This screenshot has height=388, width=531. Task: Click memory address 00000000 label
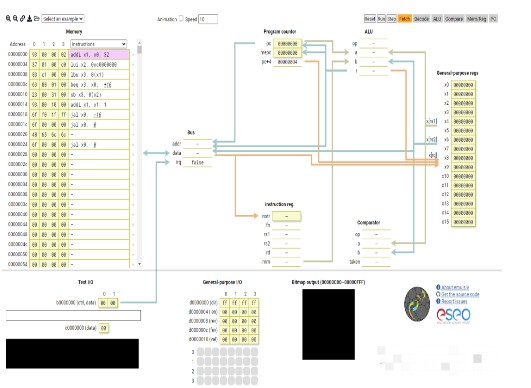(18, 54)
